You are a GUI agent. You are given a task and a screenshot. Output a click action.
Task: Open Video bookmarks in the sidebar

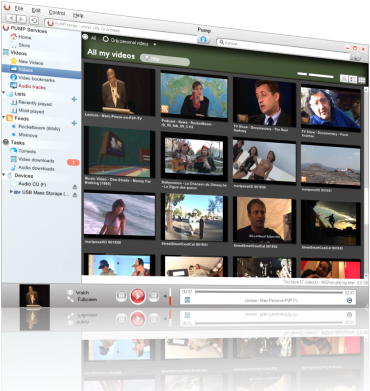coord(32,79)
